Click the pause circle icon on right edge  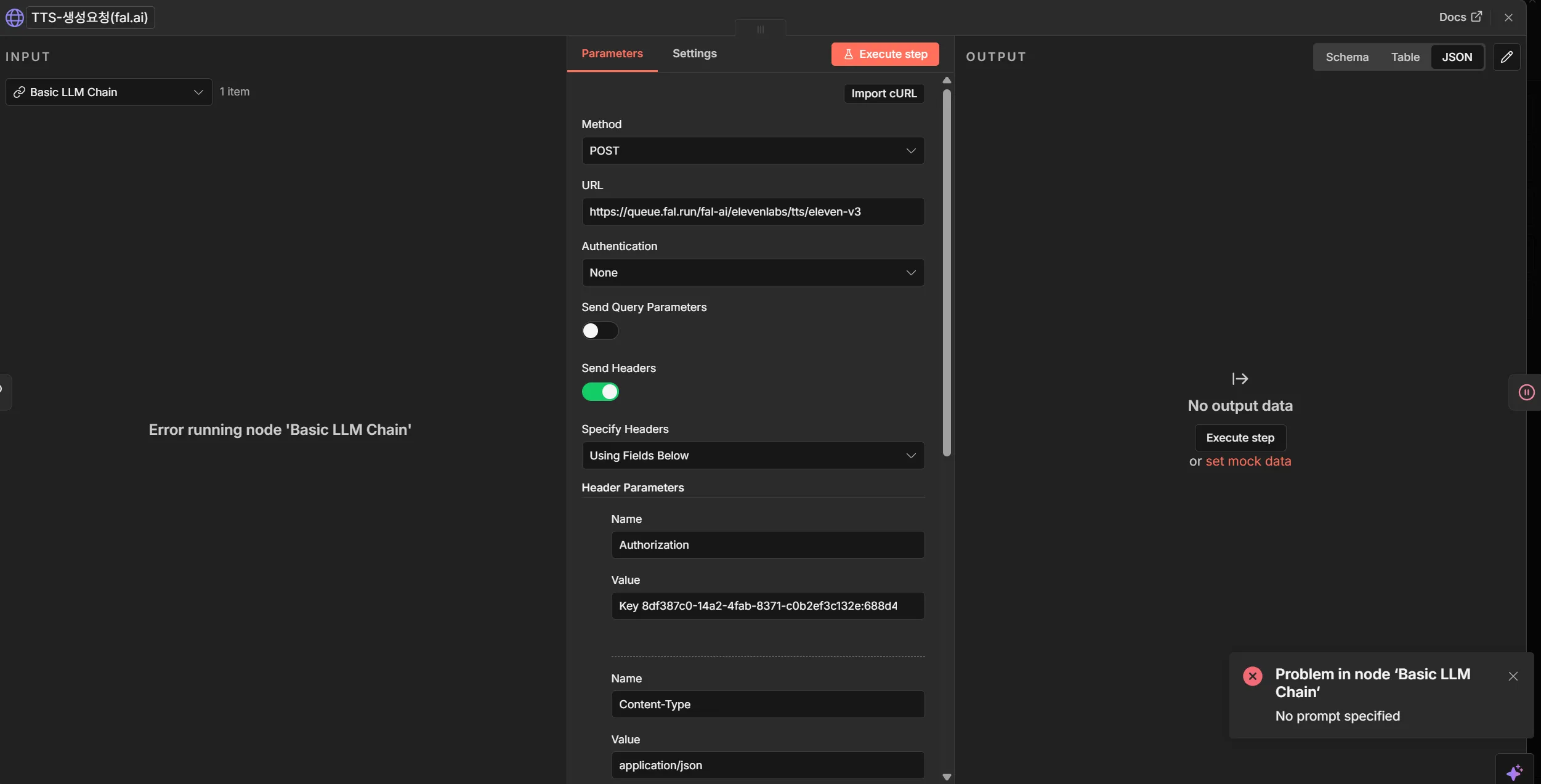[x=1526, y=392]
